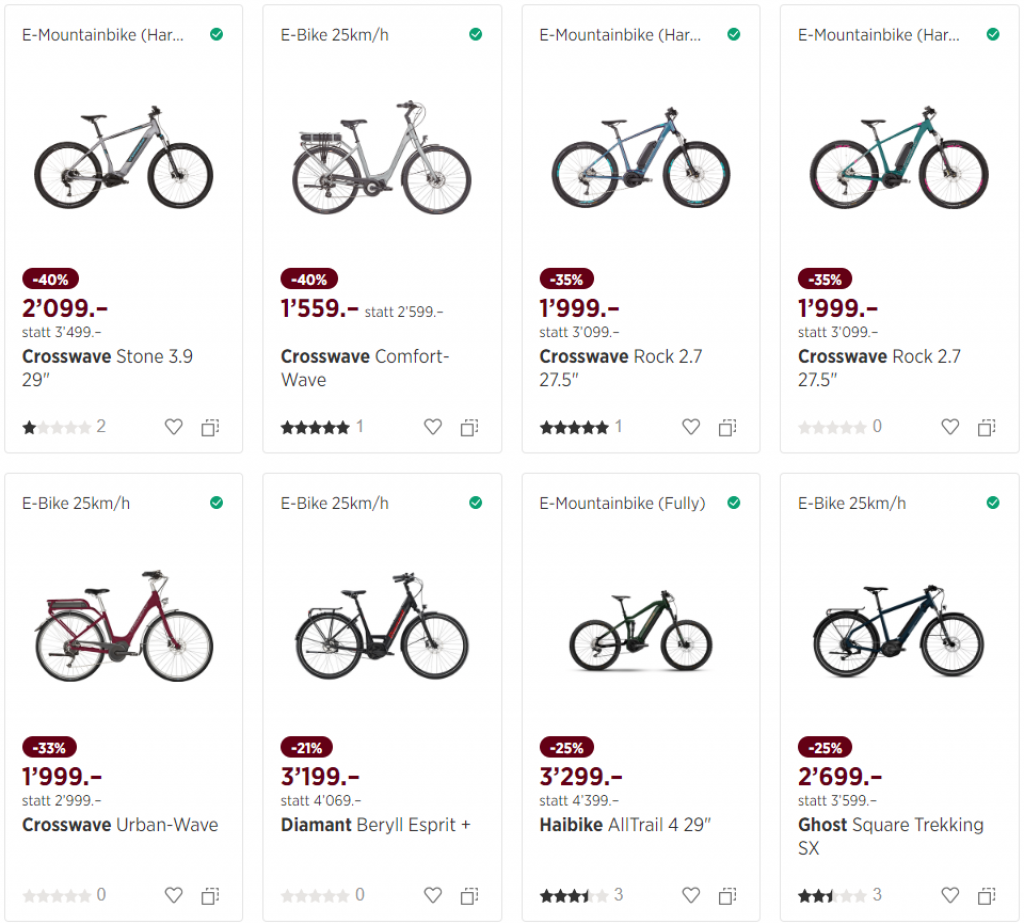Click Ghost Square Trekking SX title
1024x924 pixels.
(x=890, y=836)
